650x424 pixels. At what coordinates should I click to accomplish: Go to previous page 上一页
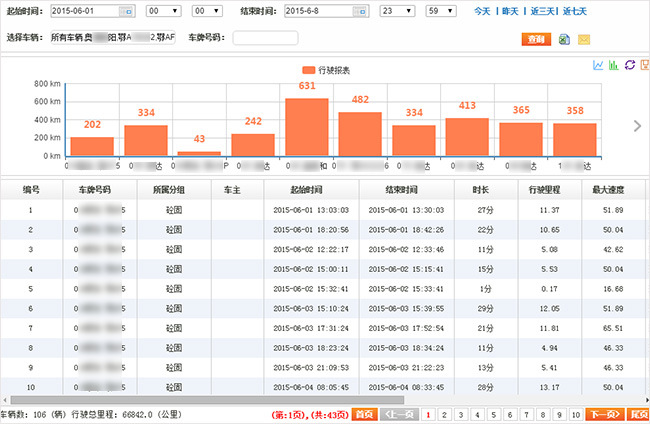point(399,414)
